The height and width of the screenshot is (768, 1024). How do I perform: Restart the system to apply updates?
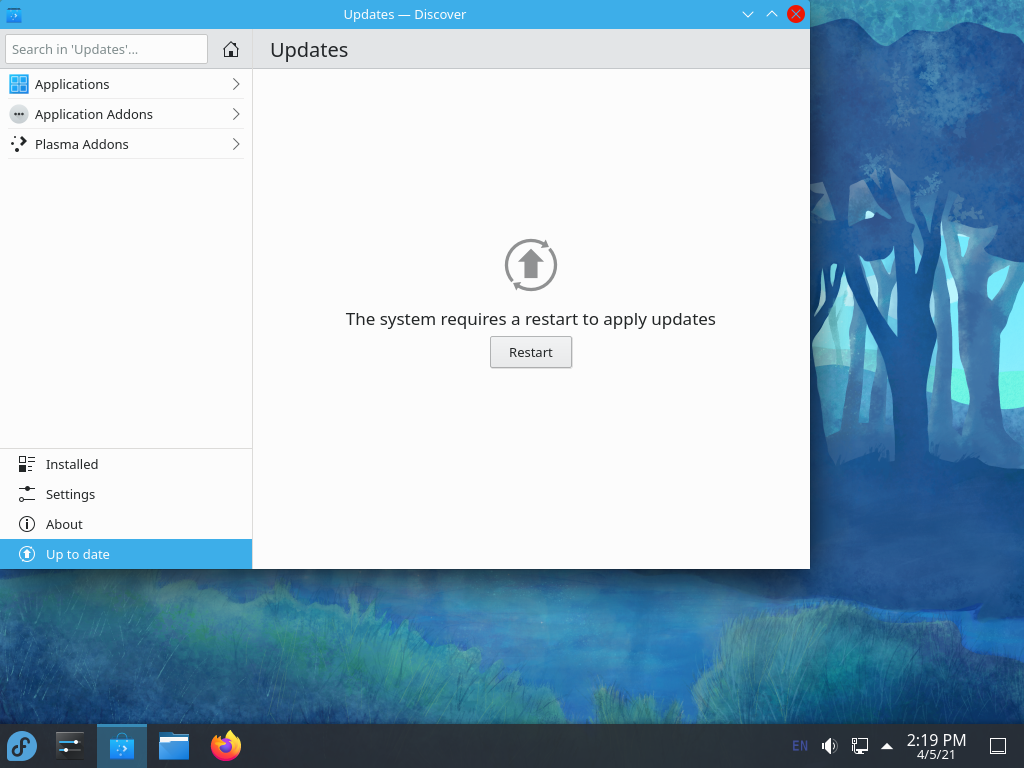(531, 353)
